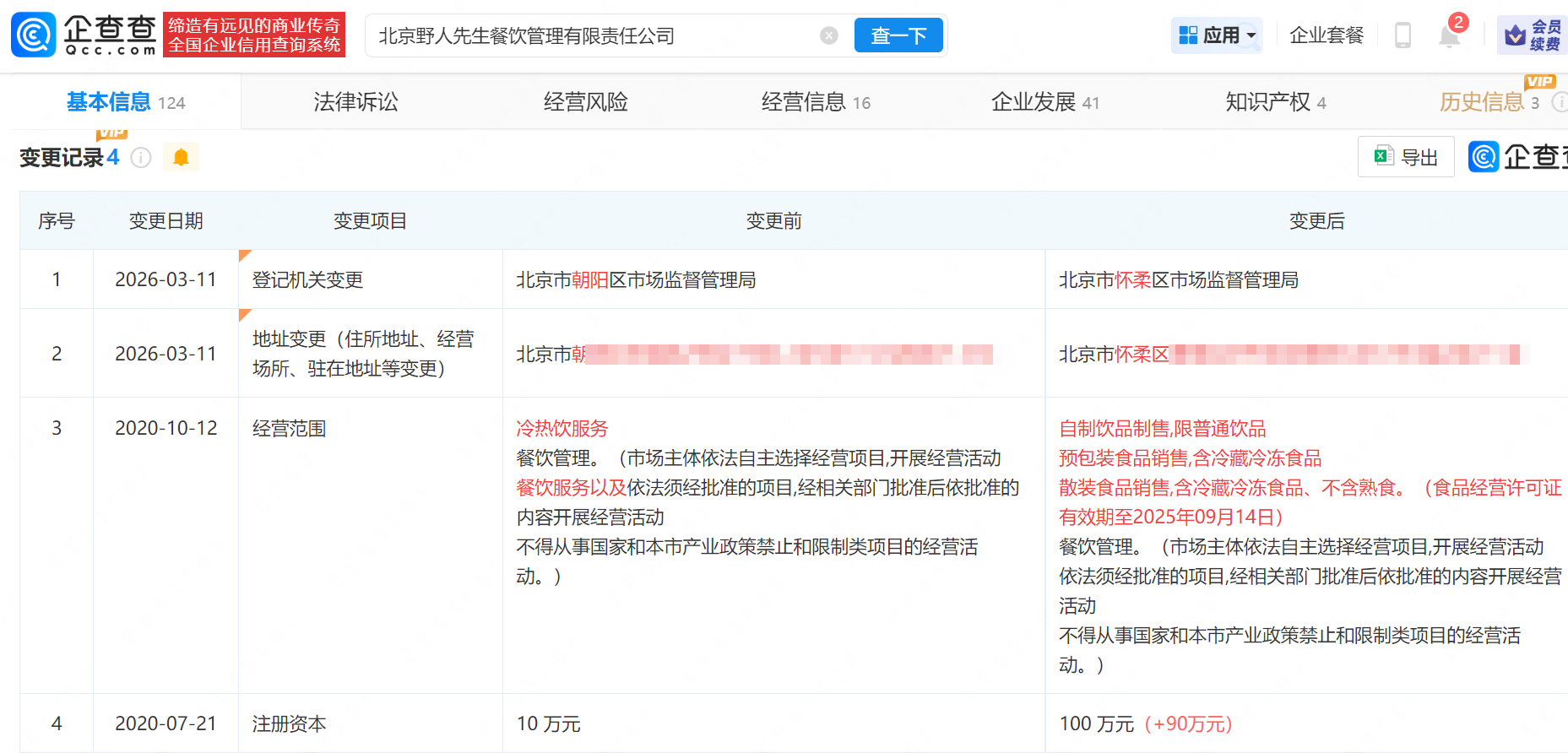The height and width of the screenshot is (753, 1568).
Task: Click inside the company search field
Action: 595,35
